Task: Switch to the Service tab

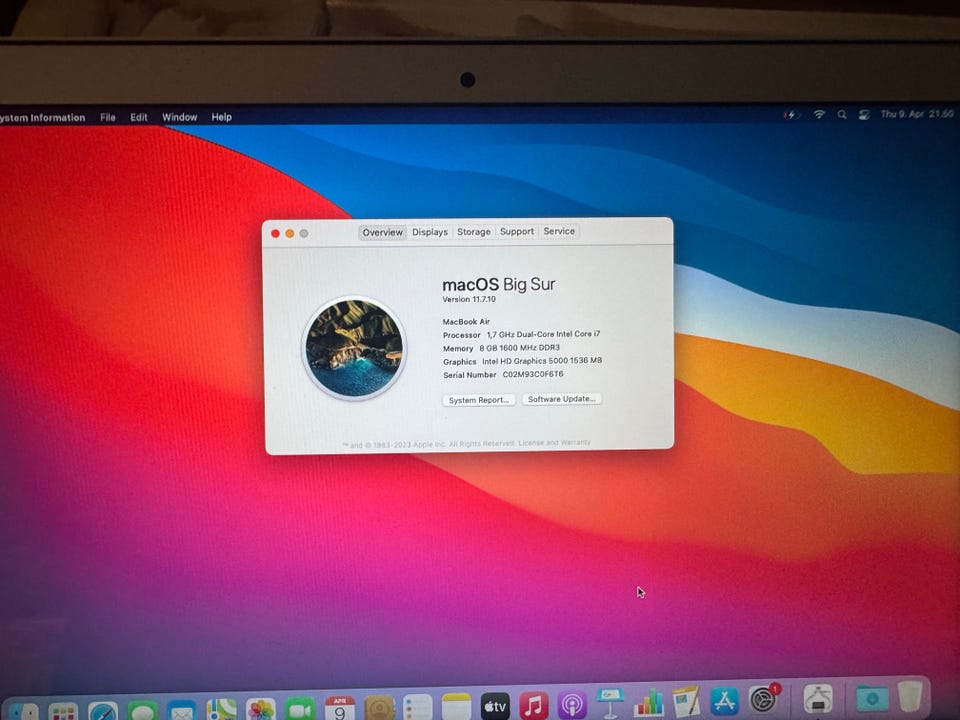Action: [x=559, y=231]
